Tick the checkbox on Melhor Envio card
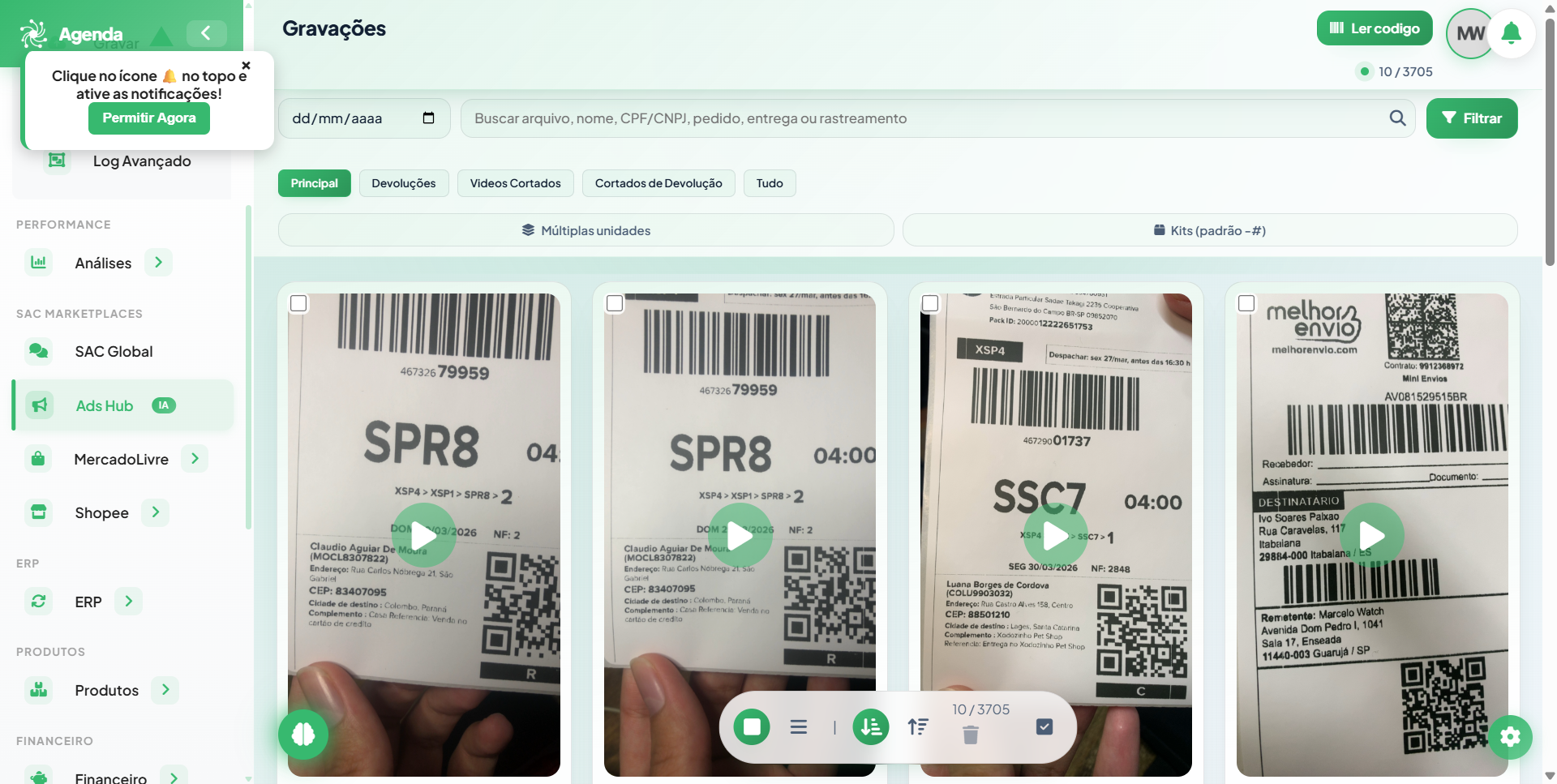This screenshot has height=784, width=1557. [x=1246, y=303]
